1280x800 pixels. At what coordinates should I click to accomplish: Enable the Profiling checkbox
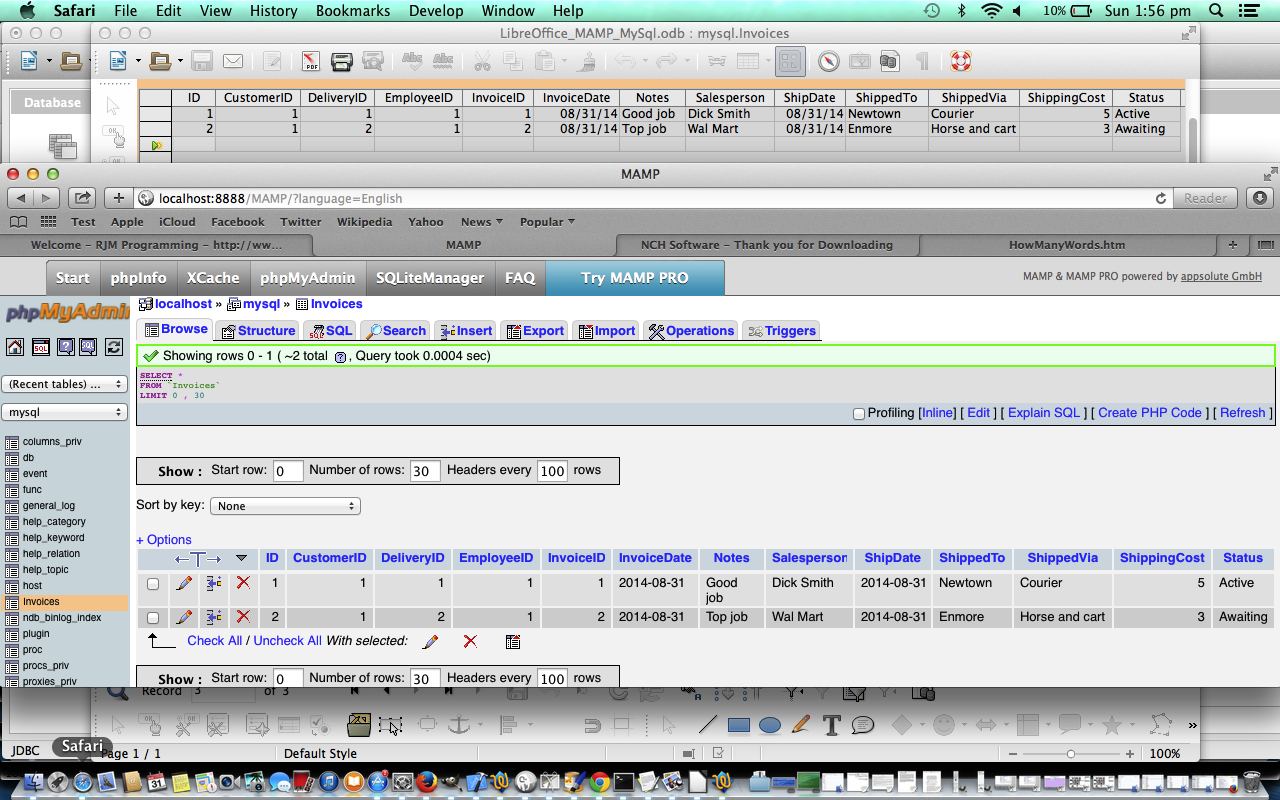tap(858, 414)
